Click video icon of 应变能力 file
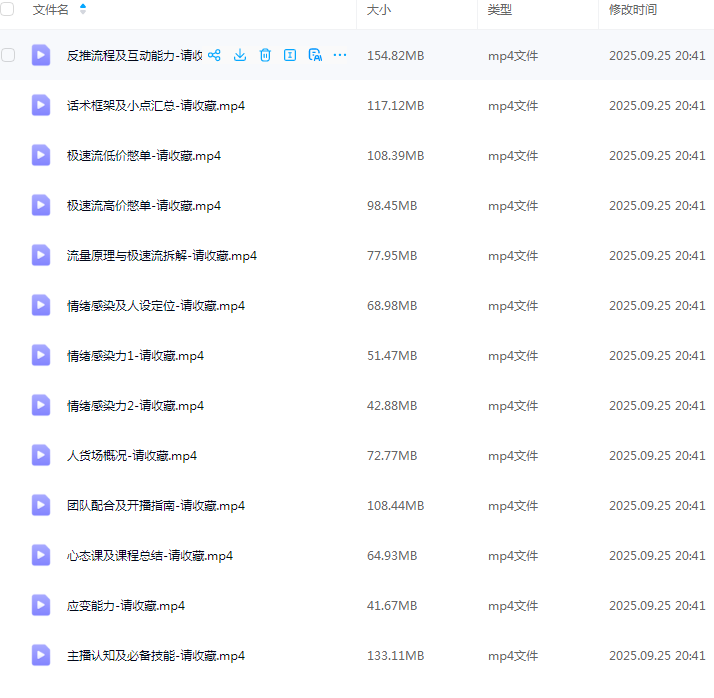This screenshot has height=698, width=714. click(41, 605)
